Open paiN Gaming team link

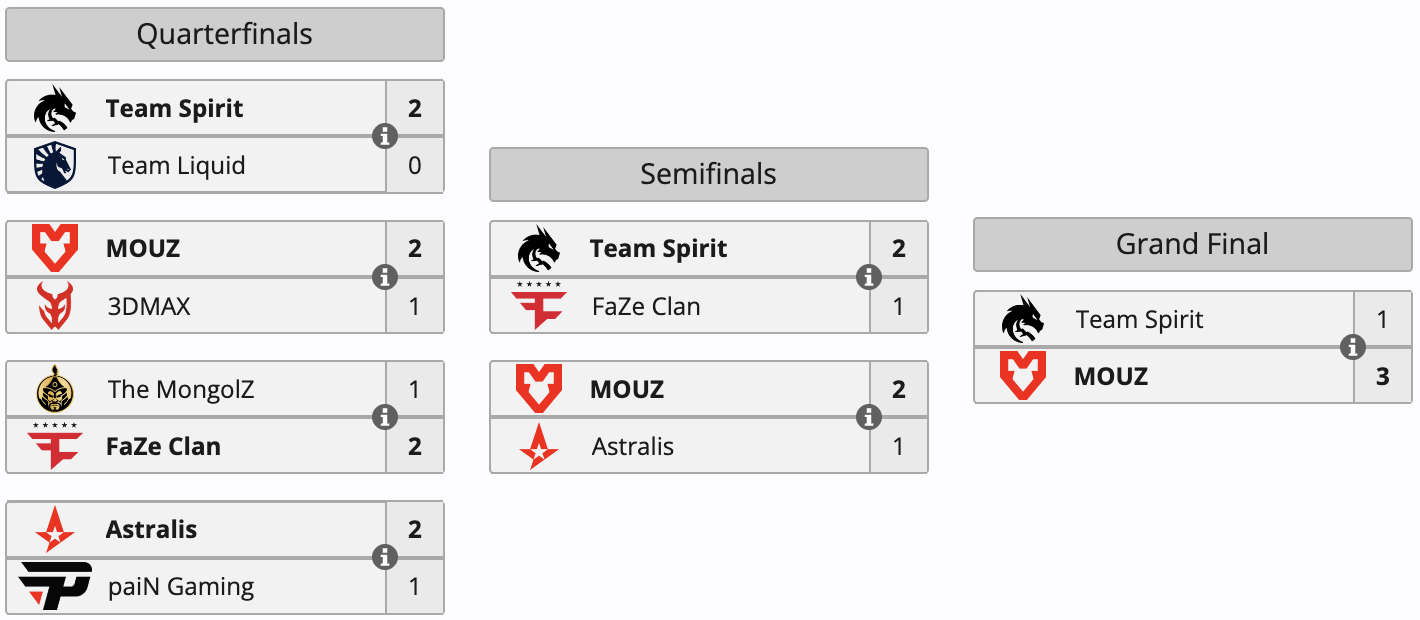[x=181, y=586]
